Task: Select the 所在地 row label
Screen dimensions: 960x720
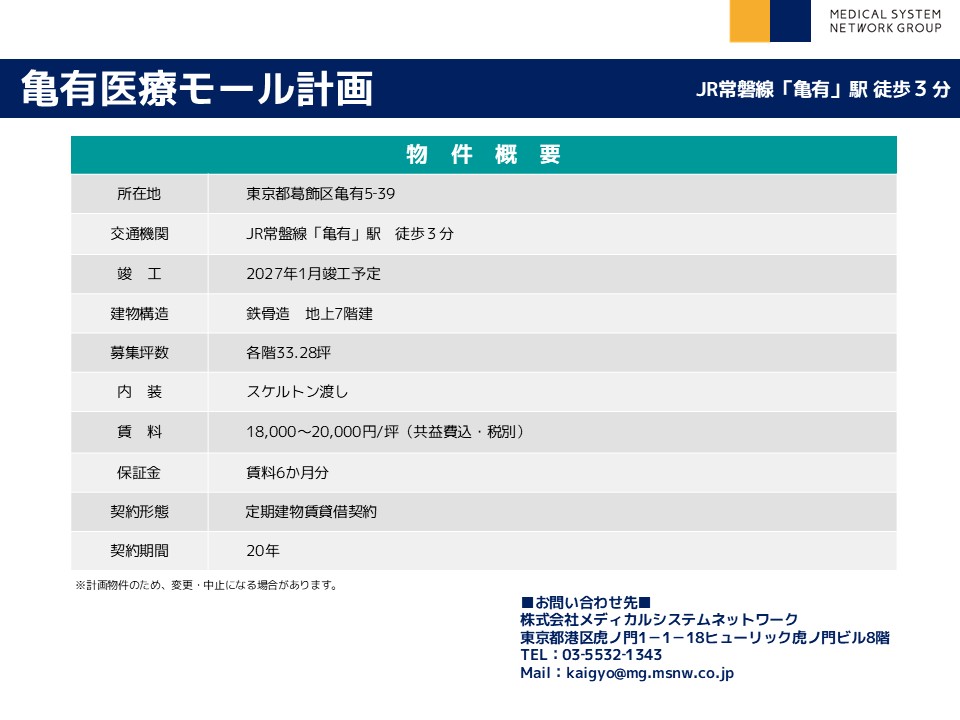Action: pos(139,194)
